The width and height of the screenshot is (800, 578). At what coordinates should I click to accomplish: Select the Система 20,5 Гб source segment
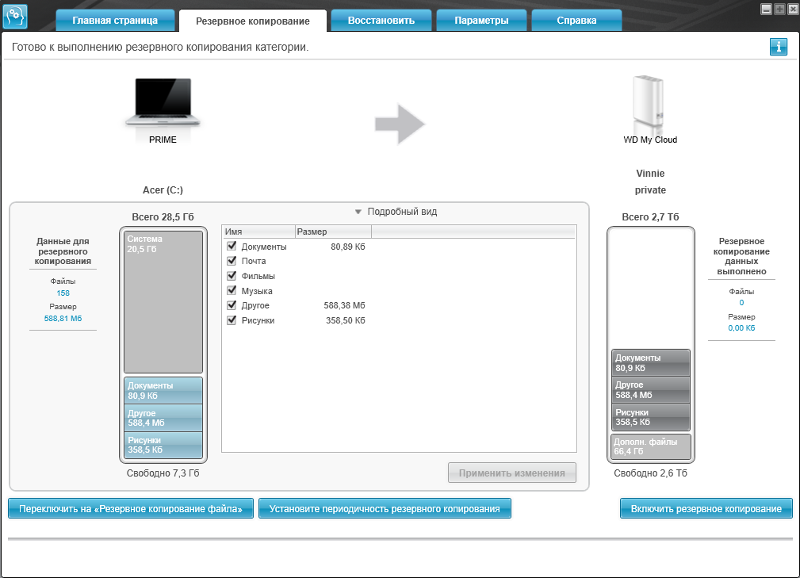(163, 302)
